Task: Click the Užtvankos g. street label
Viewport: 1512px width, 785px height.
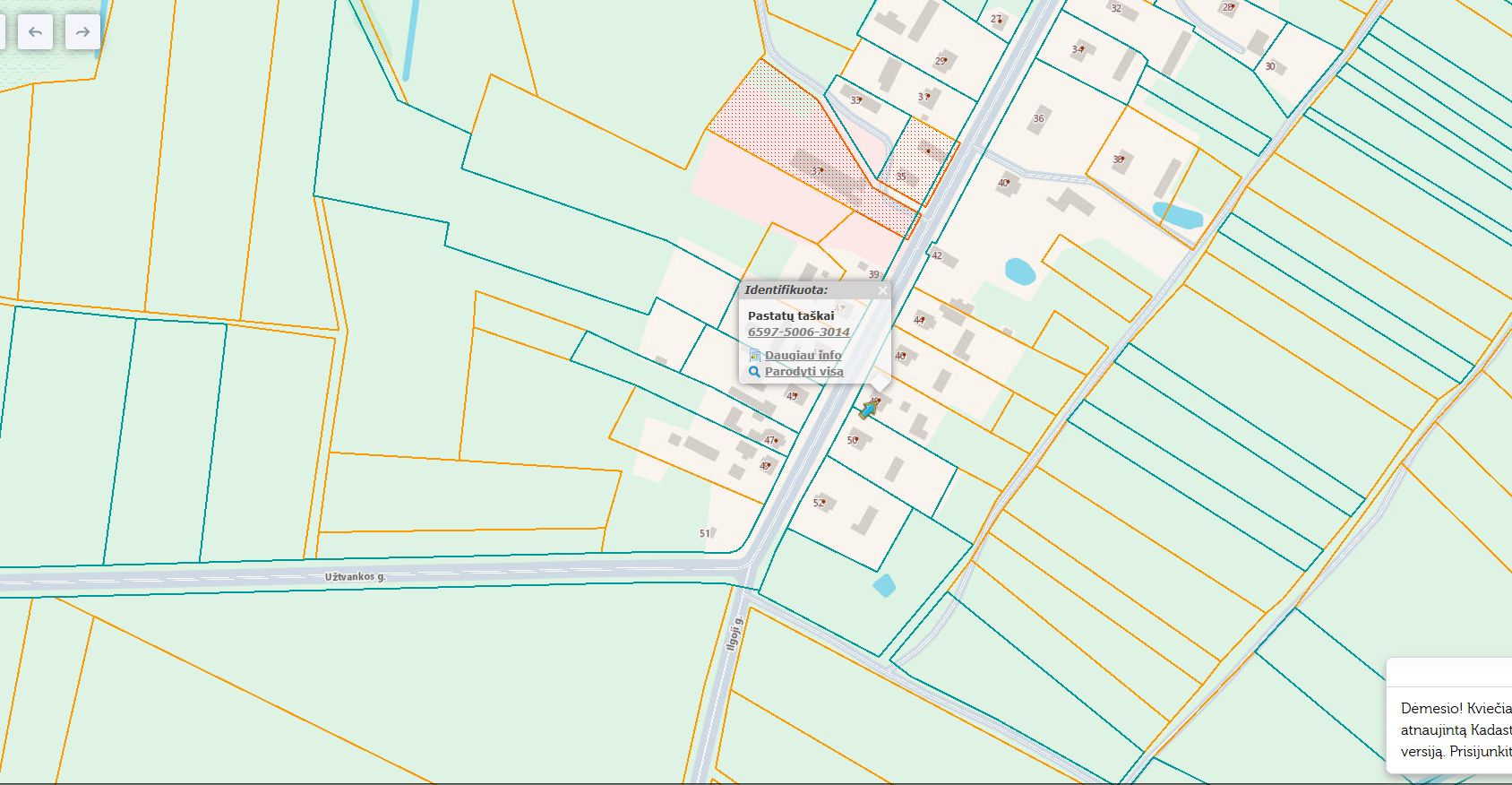Action: [x=356, y=577]
